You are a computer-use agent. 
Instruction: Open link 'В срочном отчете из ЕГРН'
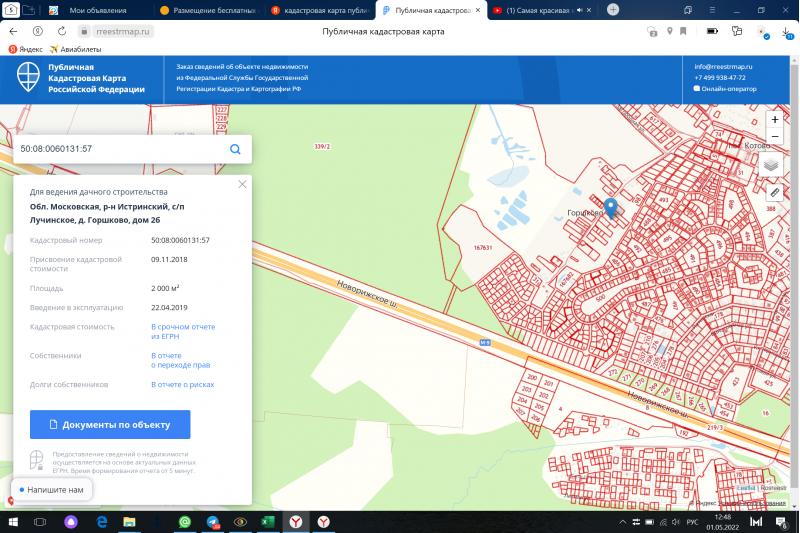(183, 332)
